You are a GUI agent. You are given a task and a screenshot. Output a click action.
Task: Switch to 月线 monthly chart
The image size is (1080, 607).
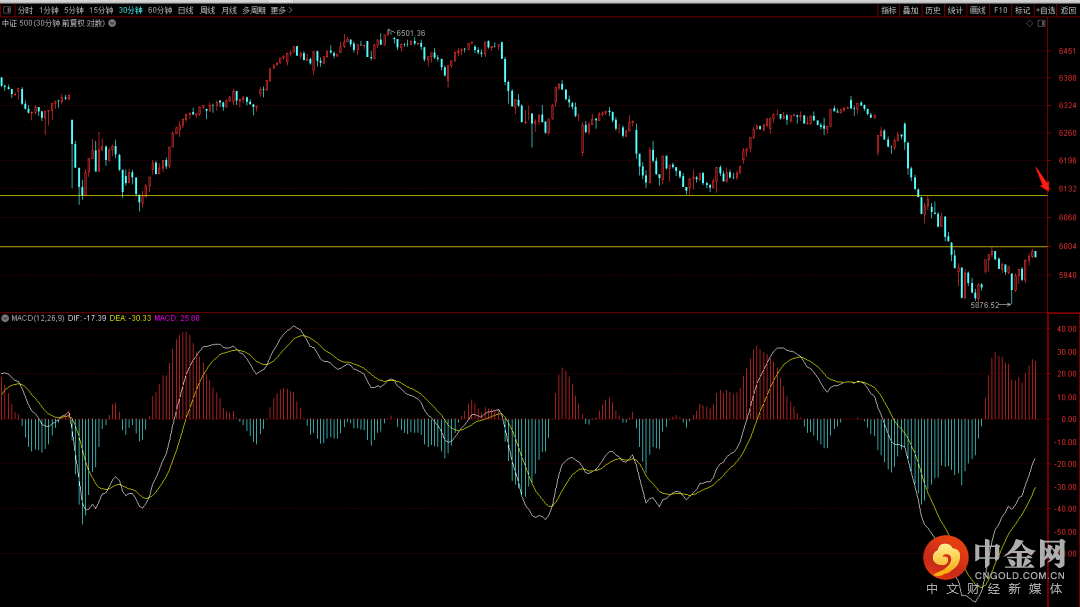point(229,10)
